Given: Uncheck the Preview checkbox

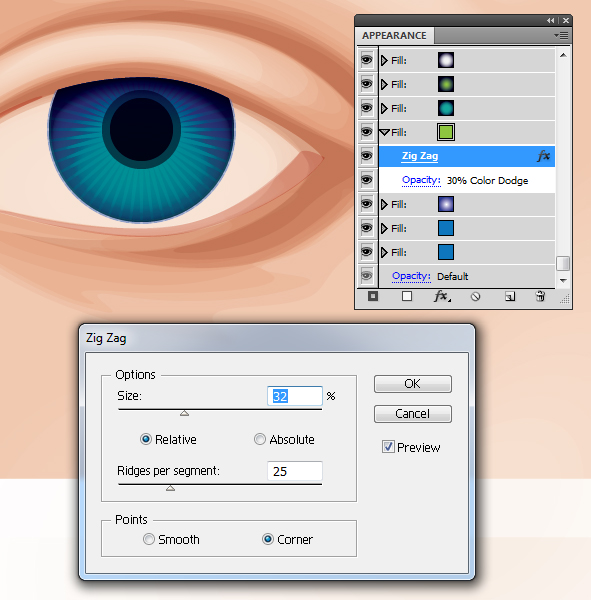Looking at the screenshot, I should click(x=388, y=447).
